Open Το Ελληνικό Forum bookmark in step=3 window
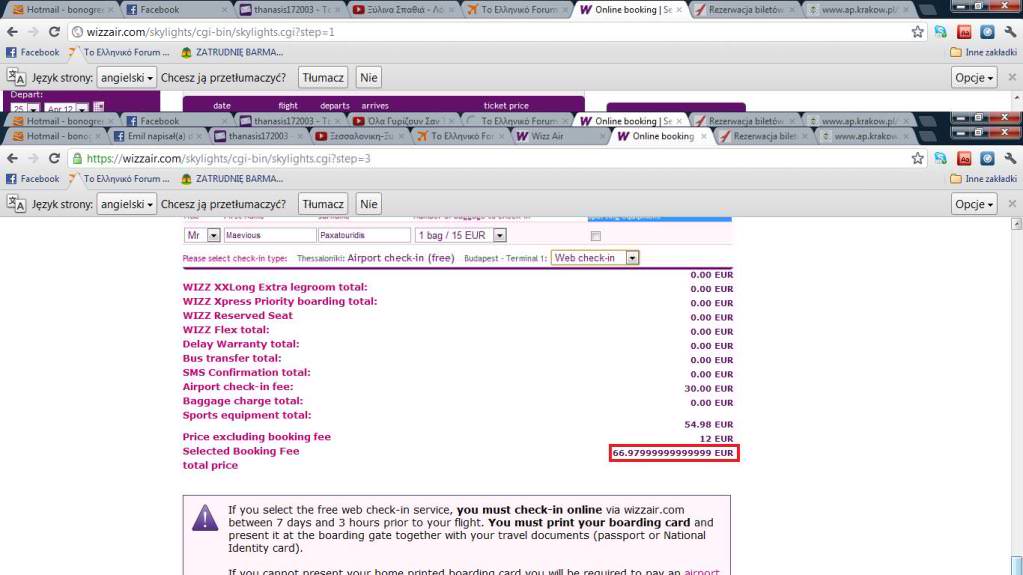Viewport: 1023px width, 575px height. pos(119,179)
